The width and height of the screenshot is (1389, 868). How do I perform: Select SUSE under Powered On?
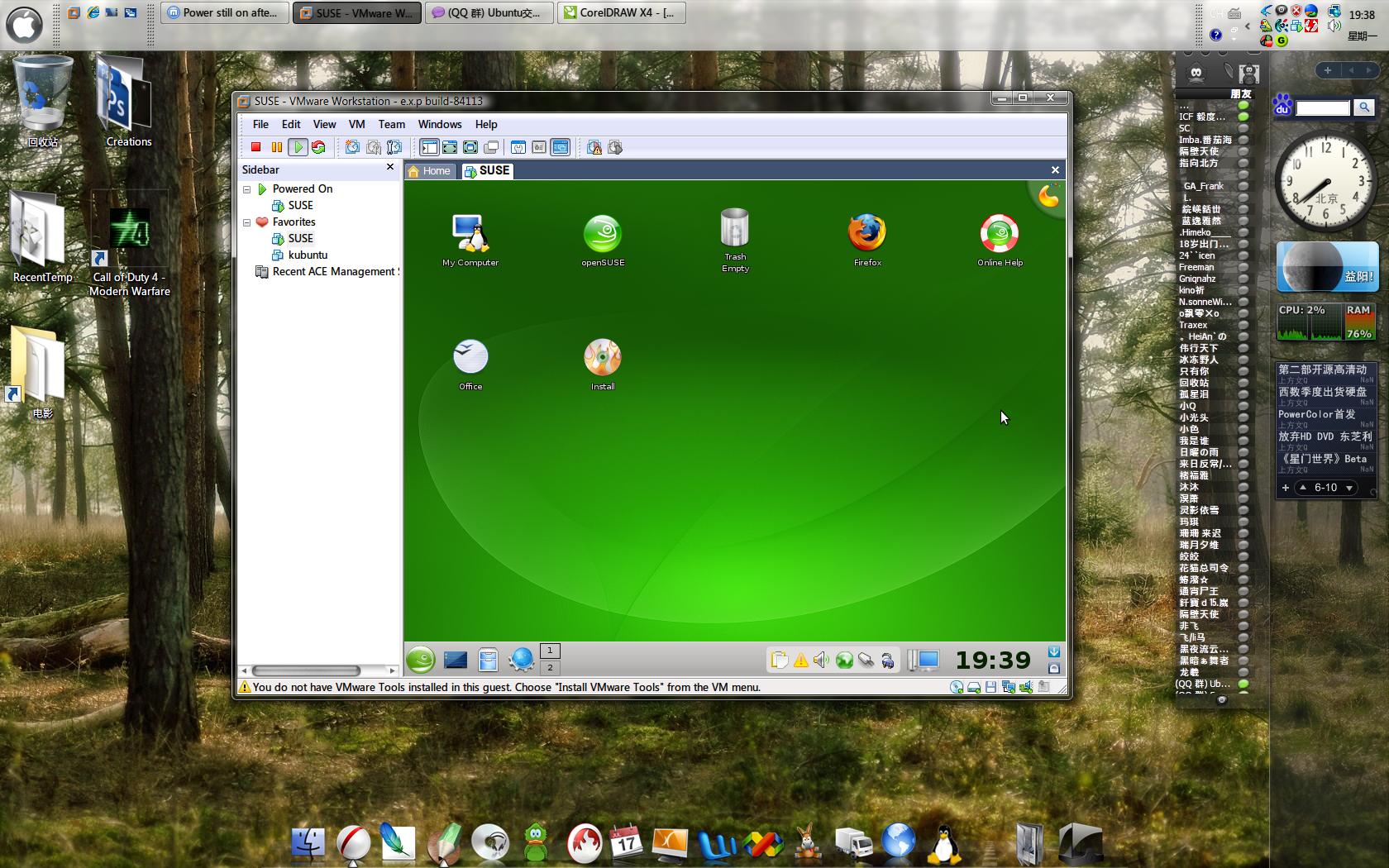[293, 205]
